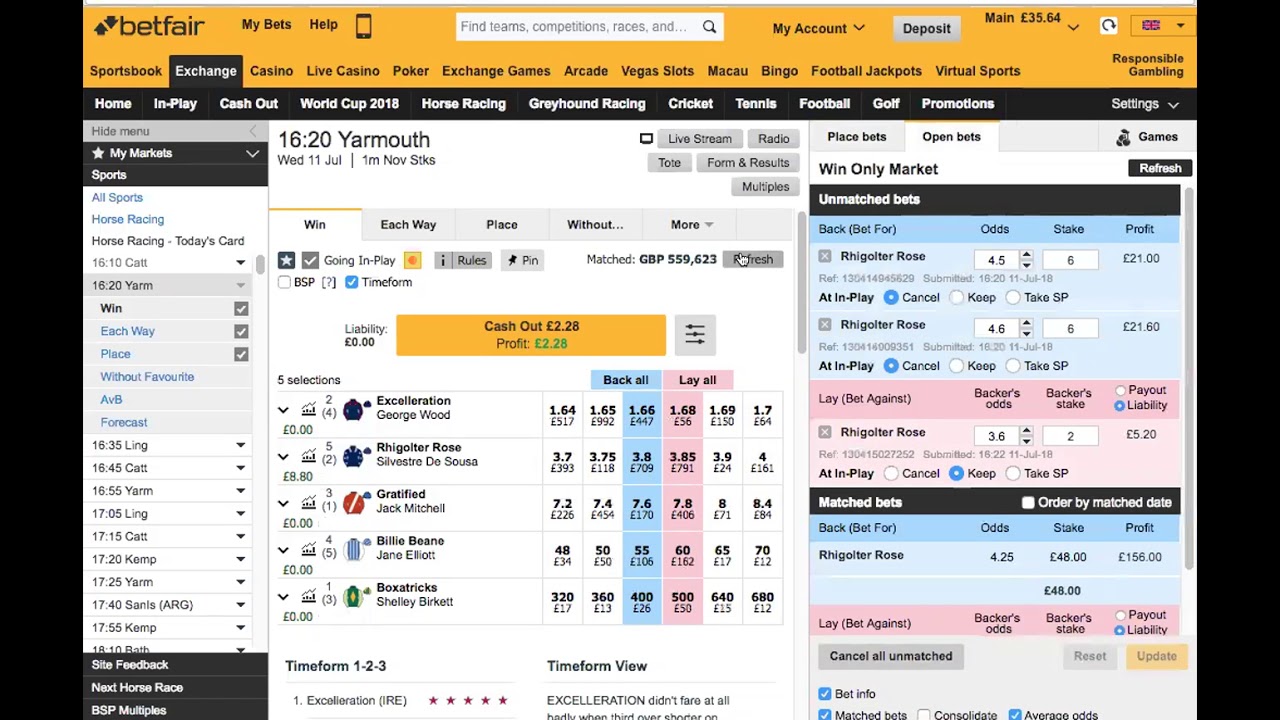Image resolution: width=1280 pixels, height=720 pixels.
Task: Open the More markets dropdown
Action: [x=692, y=225]
